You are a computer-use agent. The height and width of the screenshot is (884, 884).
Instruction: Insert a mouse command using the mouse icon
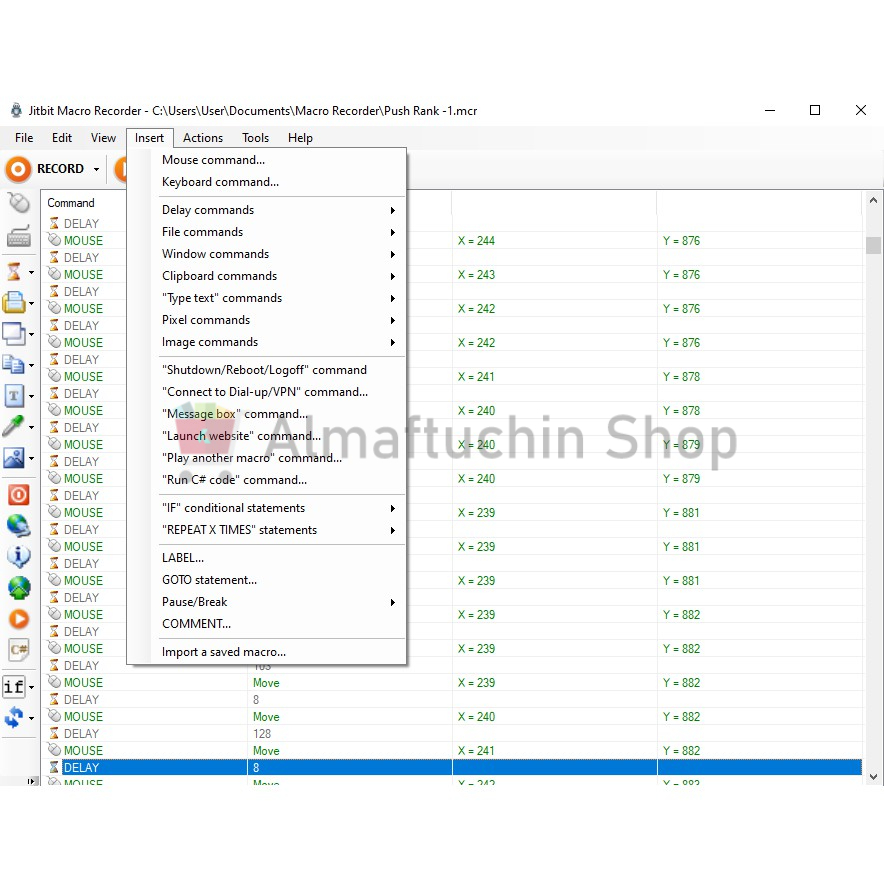[x=18, y=202]
